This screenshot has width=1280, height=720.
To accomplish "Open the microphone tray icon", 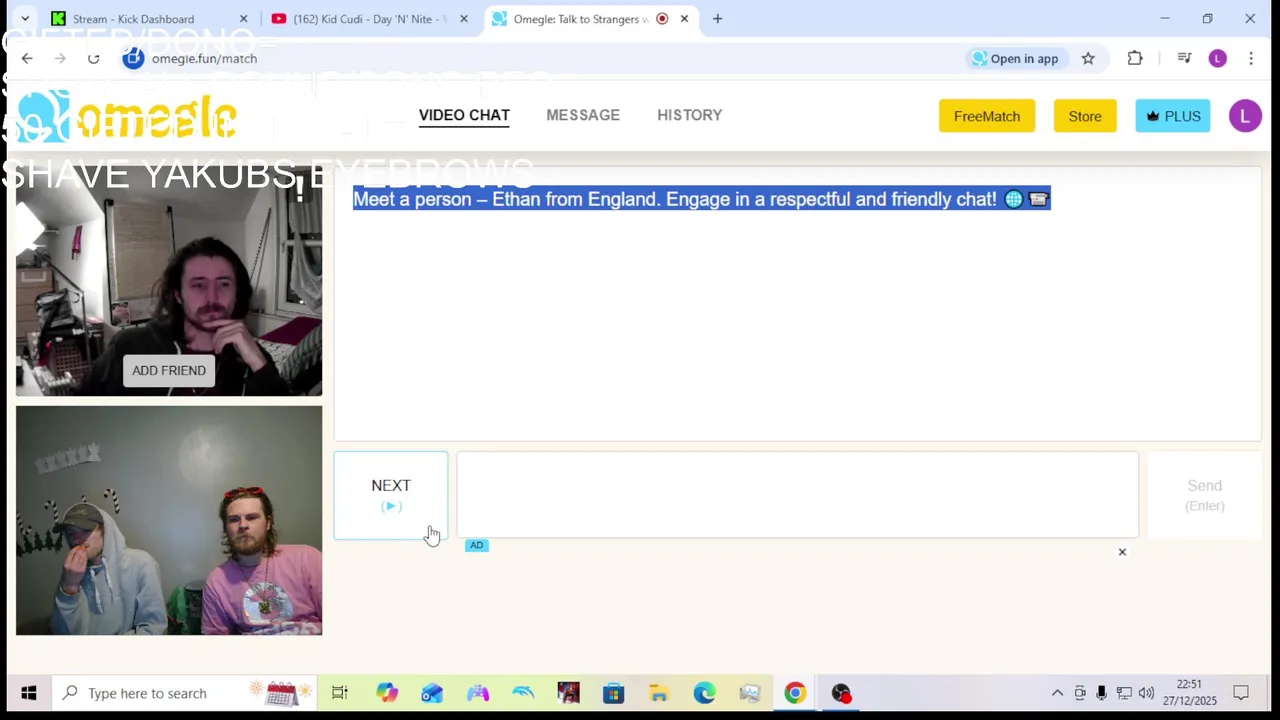I will pyautogui.click(x=1101, y=693).
